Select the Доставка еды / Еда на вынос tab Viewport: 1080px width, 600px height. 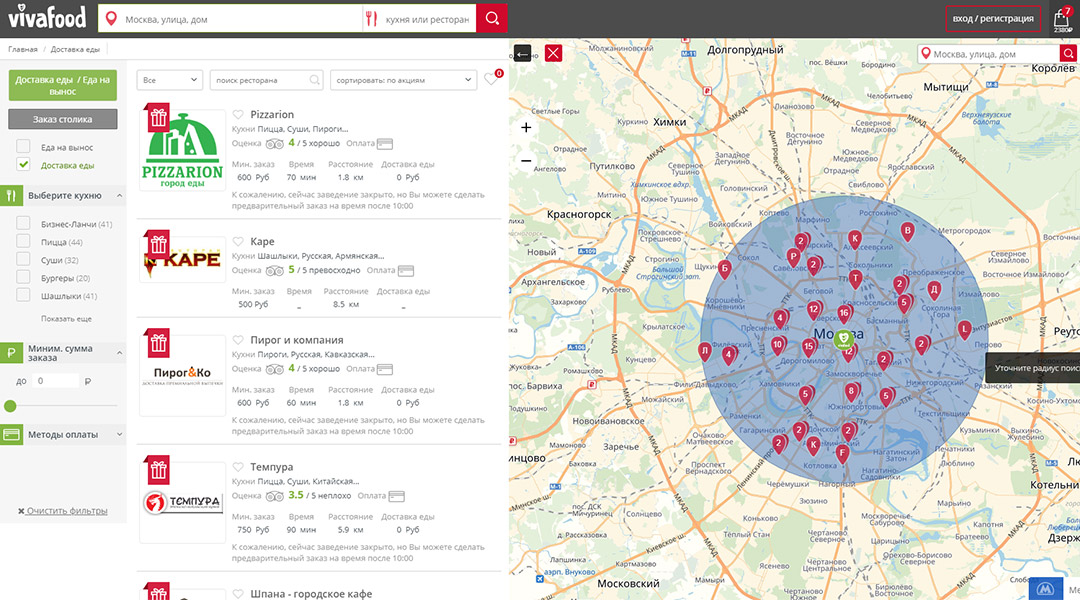(63, 85)
